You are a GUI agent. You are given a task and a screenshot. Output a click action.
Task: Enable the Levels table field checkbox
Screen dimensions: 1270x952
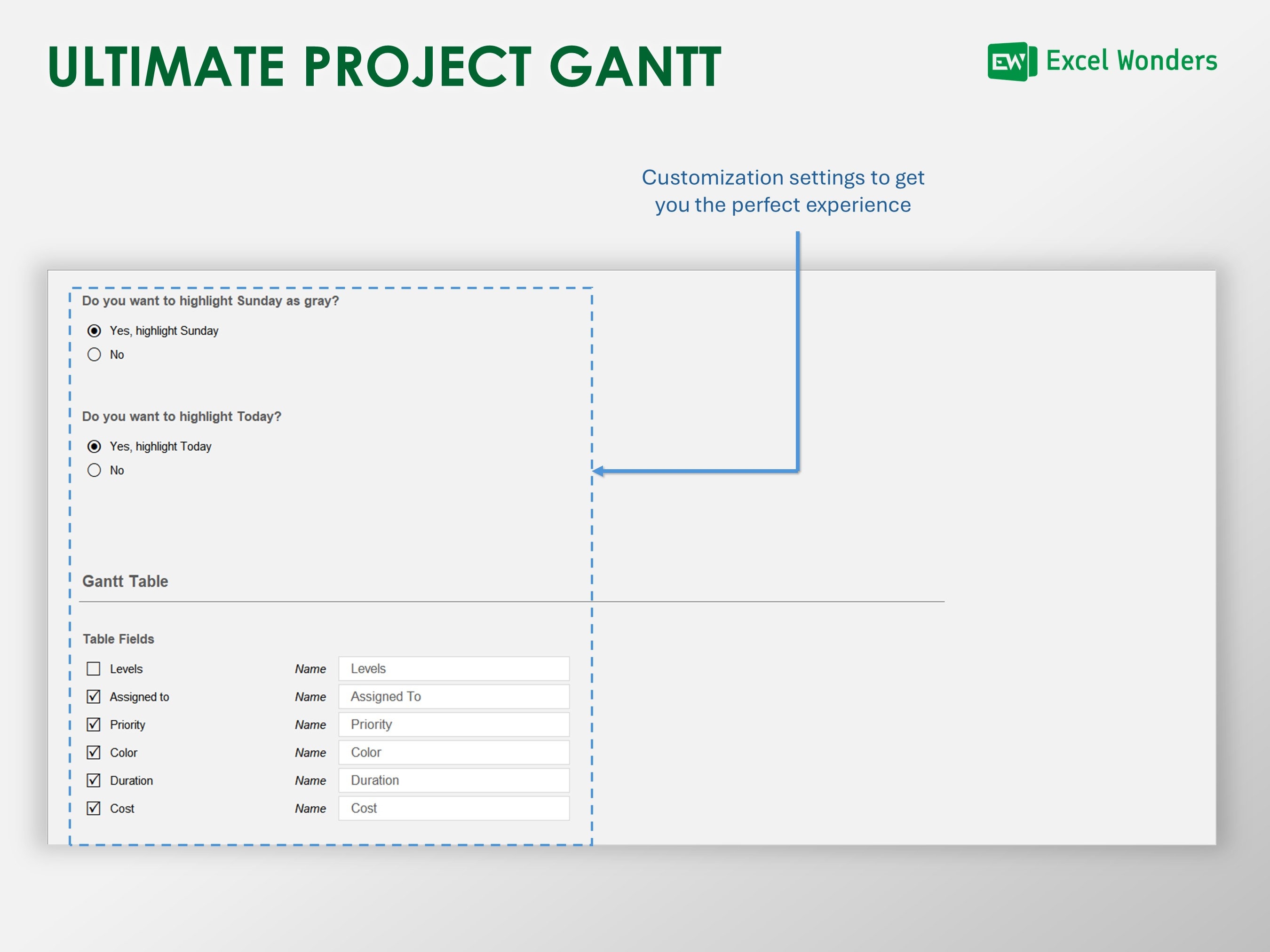[94, 669]
